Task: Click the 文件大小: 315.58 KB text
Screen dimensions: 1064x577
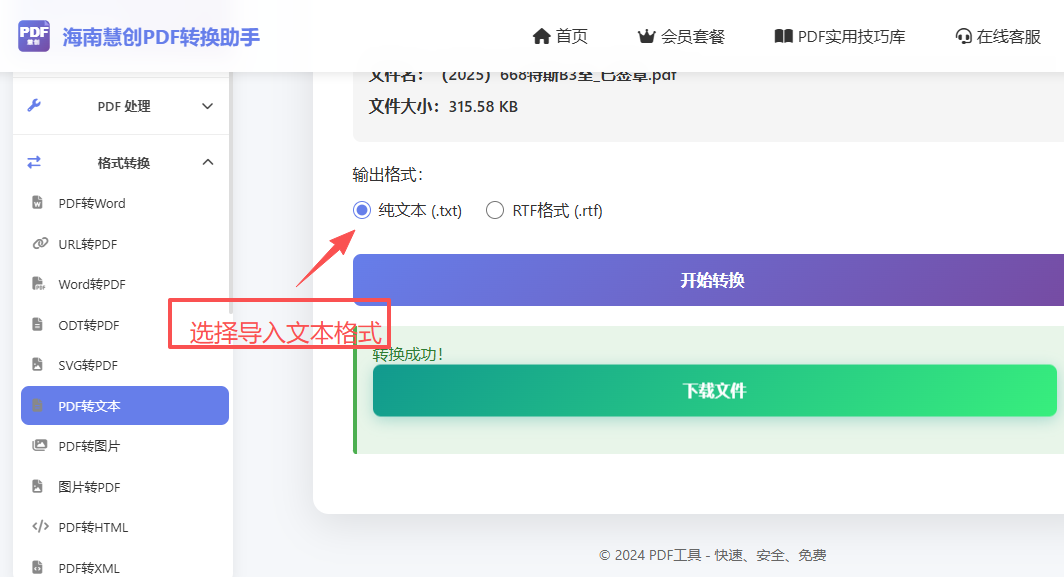Action: click(443, 107)
